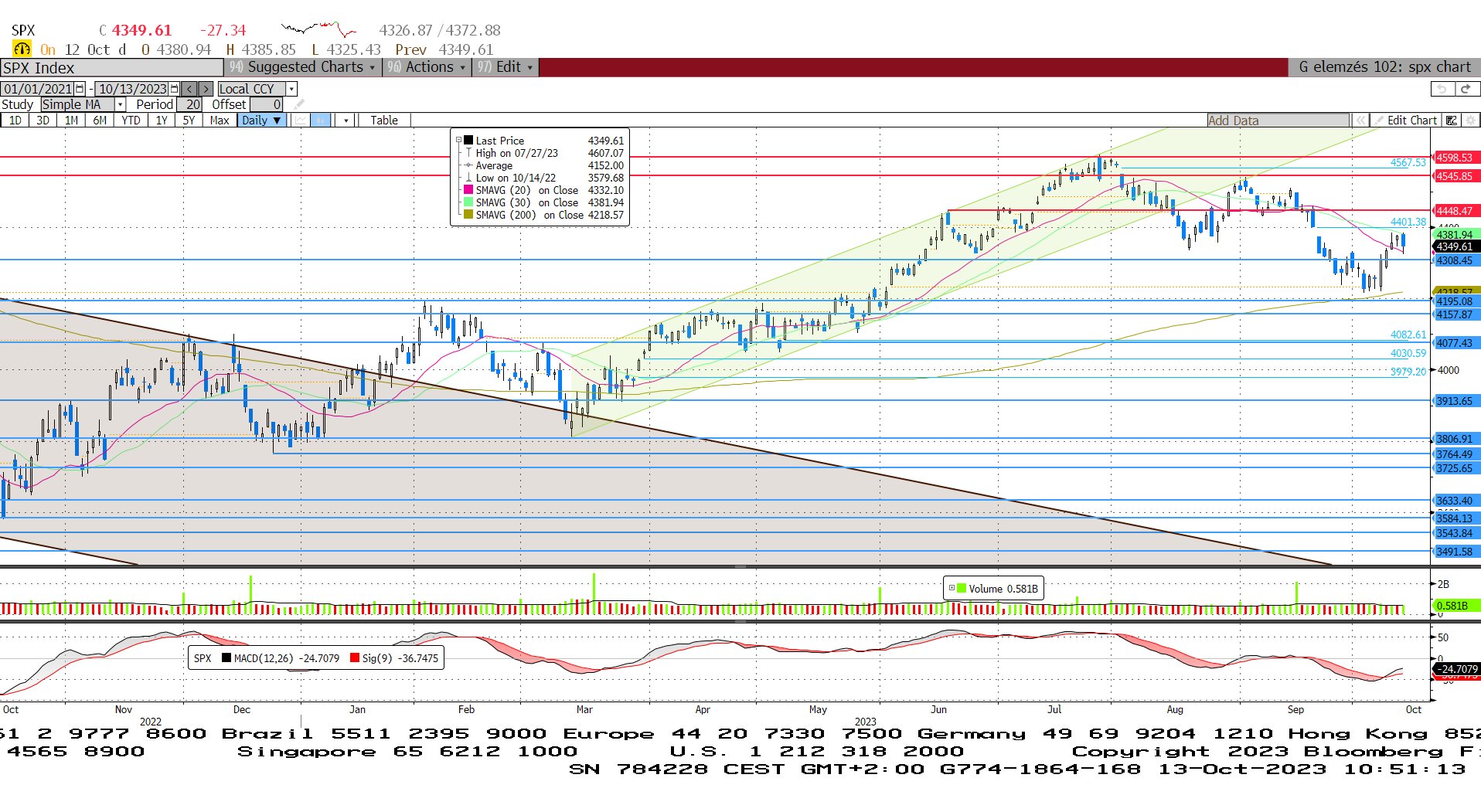Click the 4567.53 cyan annotation label

pyautogui.click(x=1408, y=162)
